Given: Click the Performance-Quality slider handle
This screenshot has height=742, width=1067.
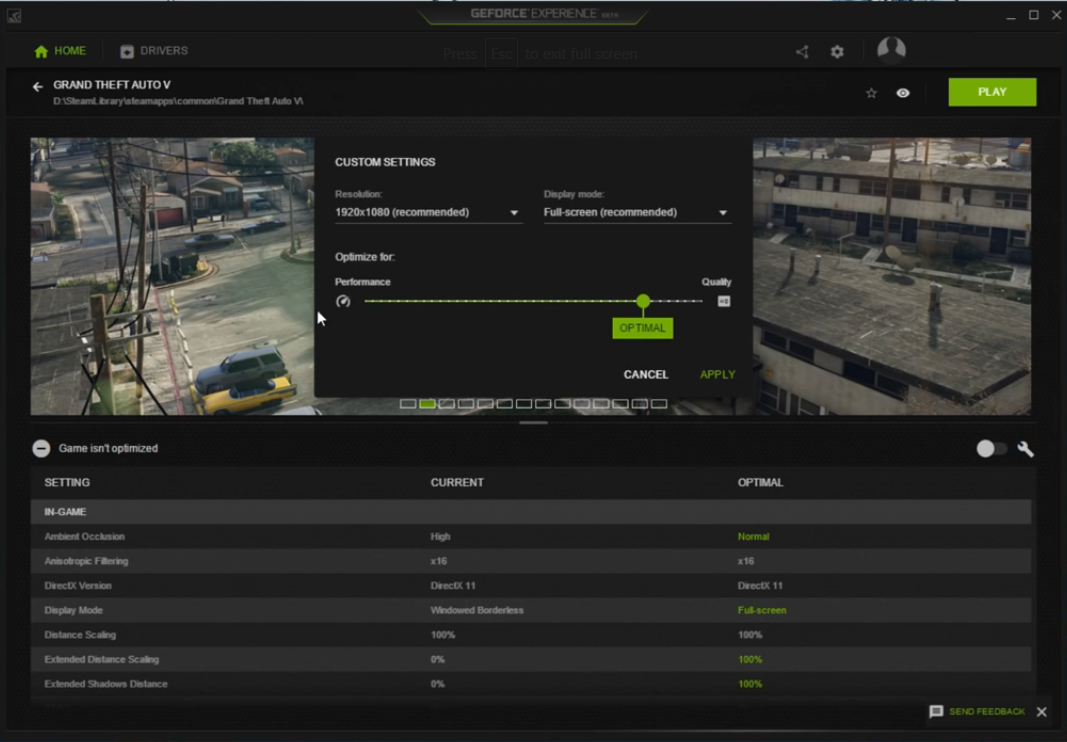Looking at the screenshot, I should pyautogui.click(x=643, y=301).
